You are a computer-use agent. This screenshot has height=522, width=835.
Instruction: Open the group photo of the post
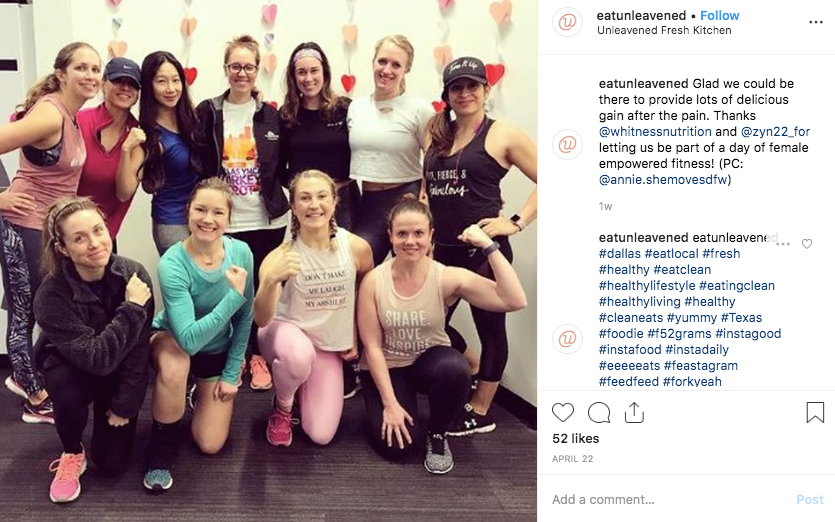[x=268, y=261]
